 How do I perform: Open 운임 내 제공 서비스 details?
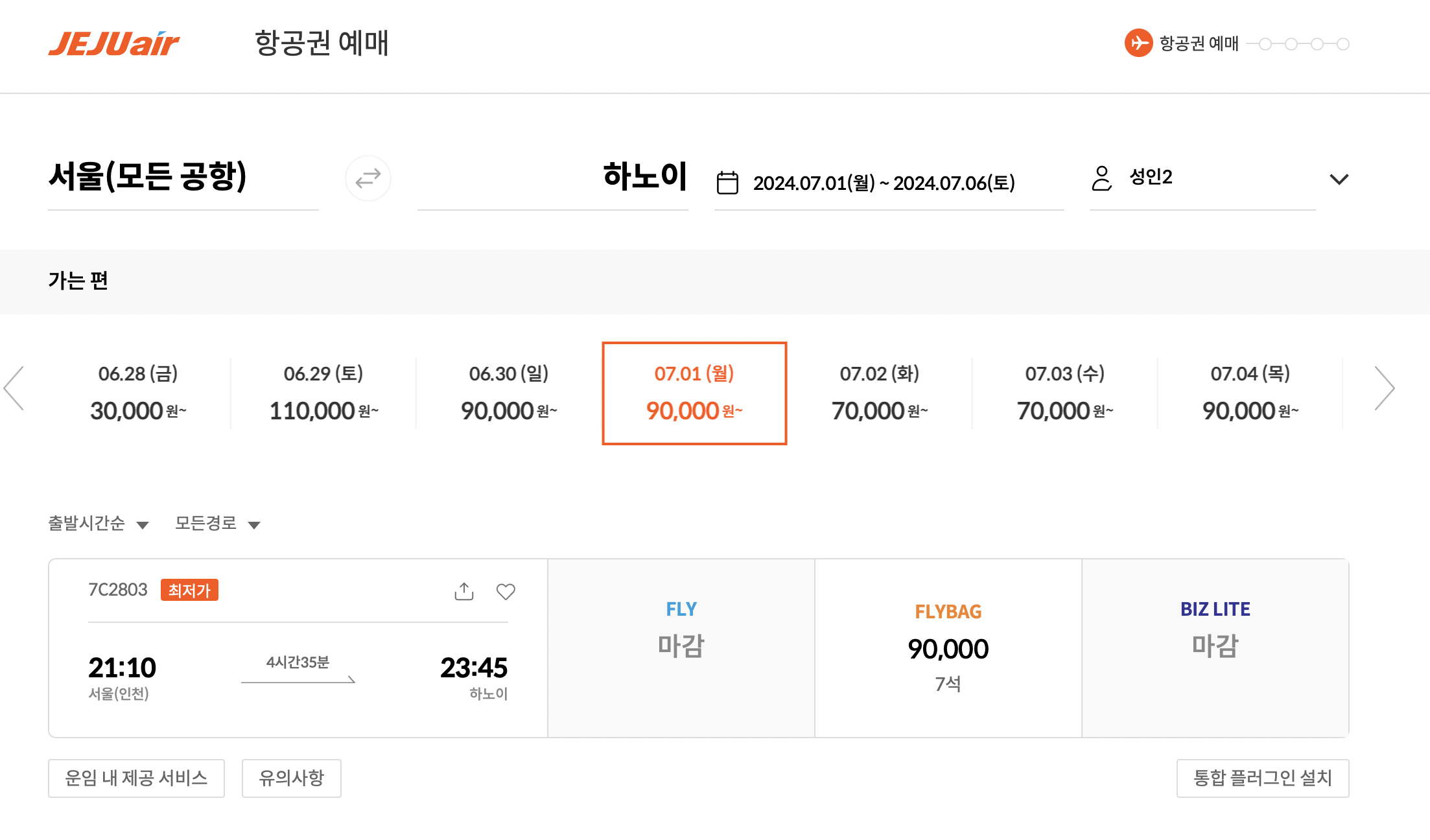(x=135, y=778)
